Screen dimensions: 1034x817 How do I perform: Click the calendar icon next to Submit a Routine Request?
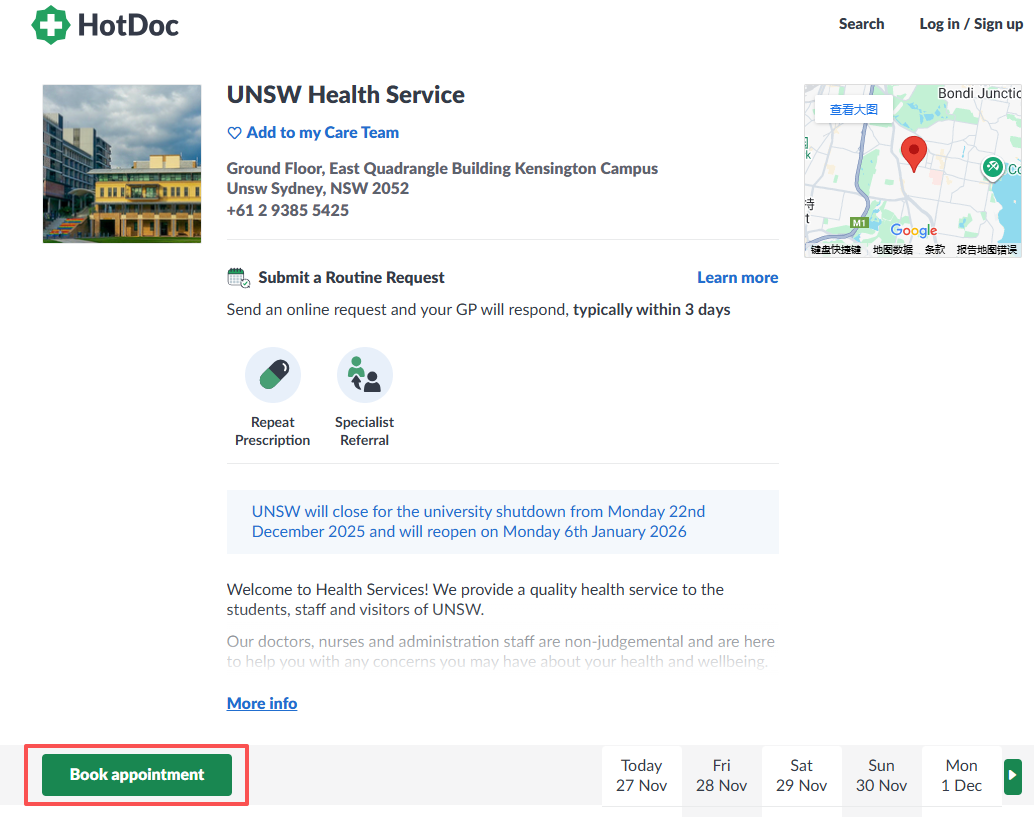pos(238,278)
